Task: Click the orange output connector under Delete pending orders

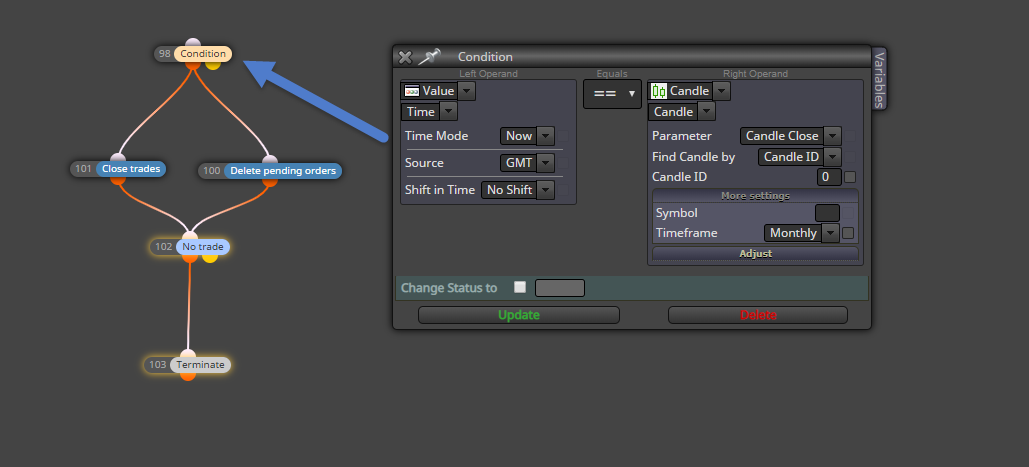Action: 270,182
